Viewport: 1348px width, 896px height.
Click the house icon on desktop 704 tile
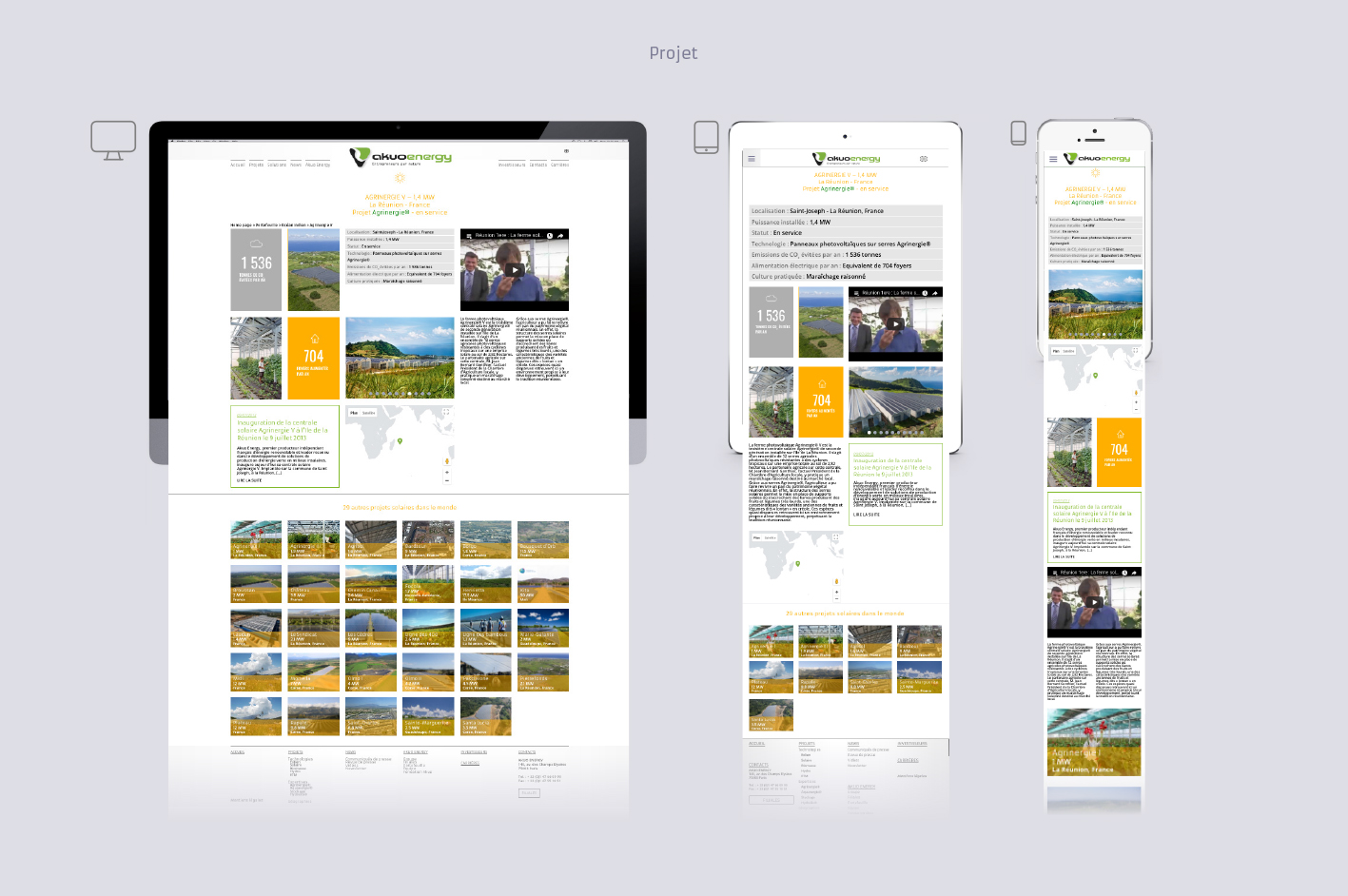[x=314, y=339]
